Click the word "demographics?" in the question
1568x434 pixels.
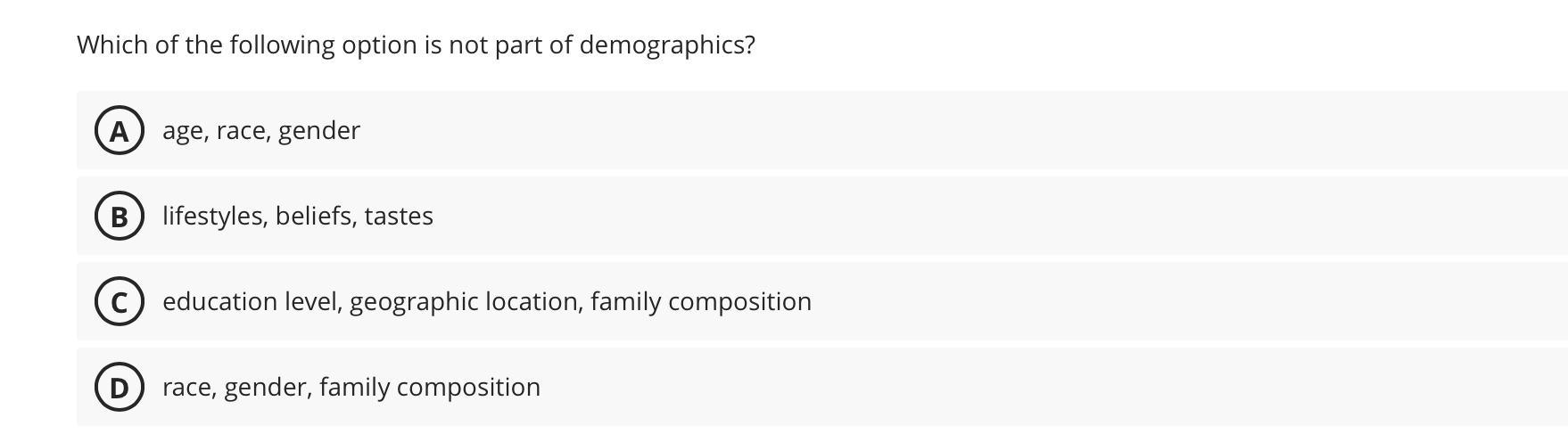coord(667,45)
